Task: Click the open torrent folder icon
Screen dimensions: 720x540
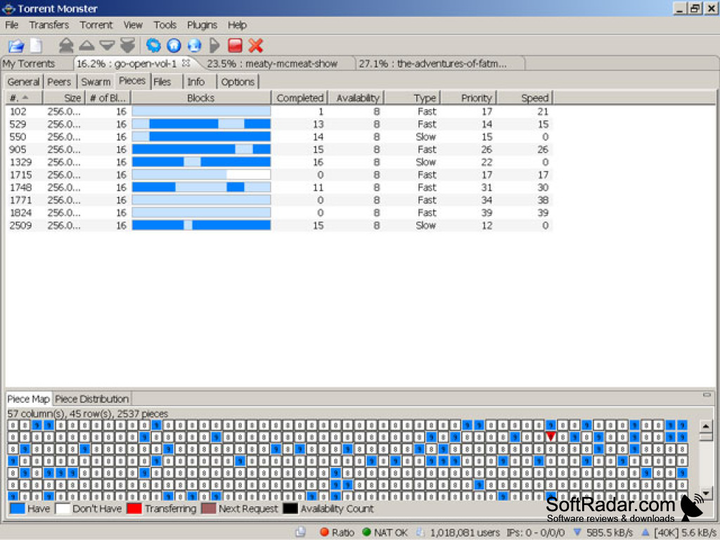Action: click(16, 45)
